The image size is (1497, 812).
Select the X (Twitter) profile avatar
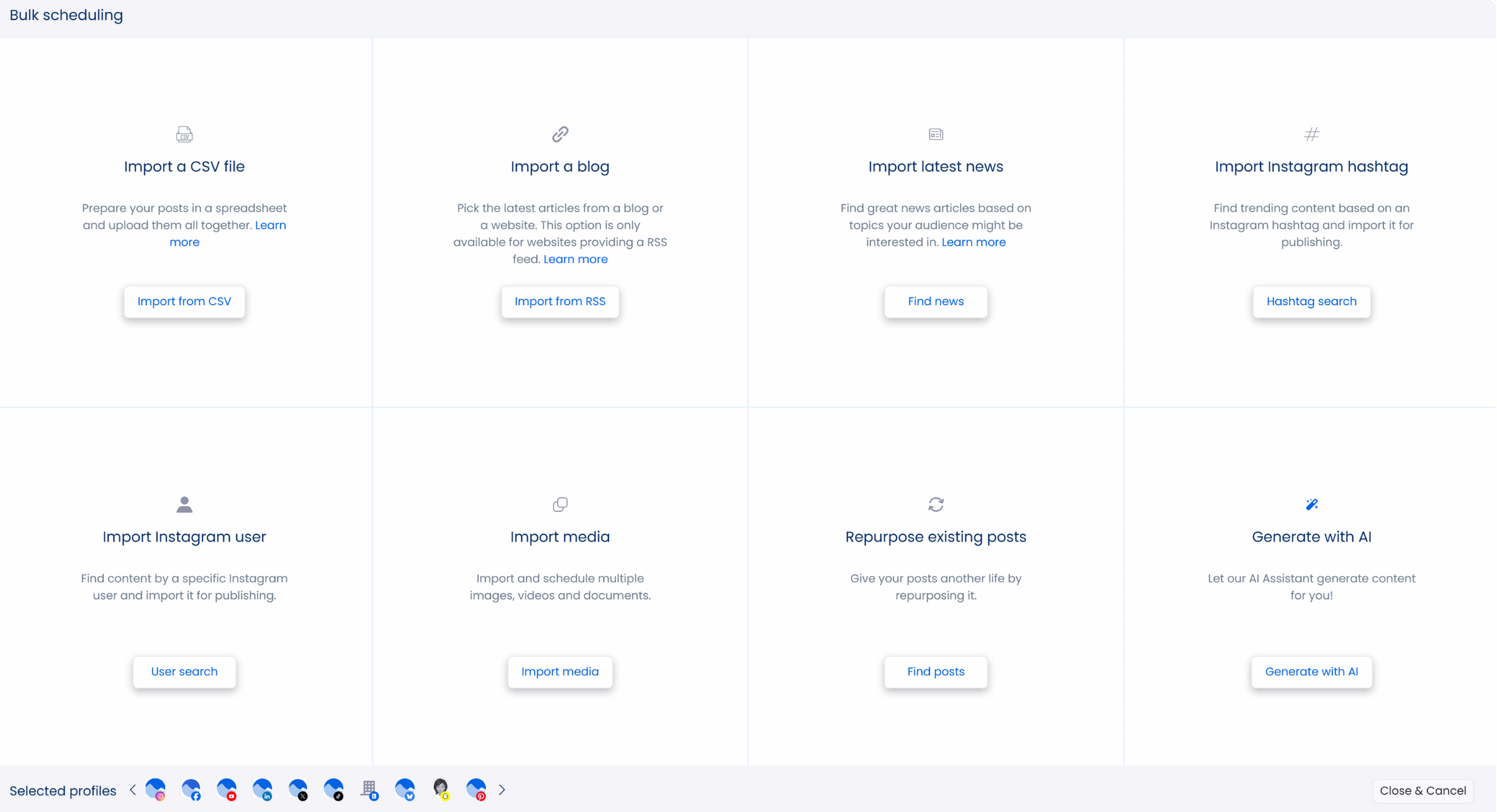point(298,789)
